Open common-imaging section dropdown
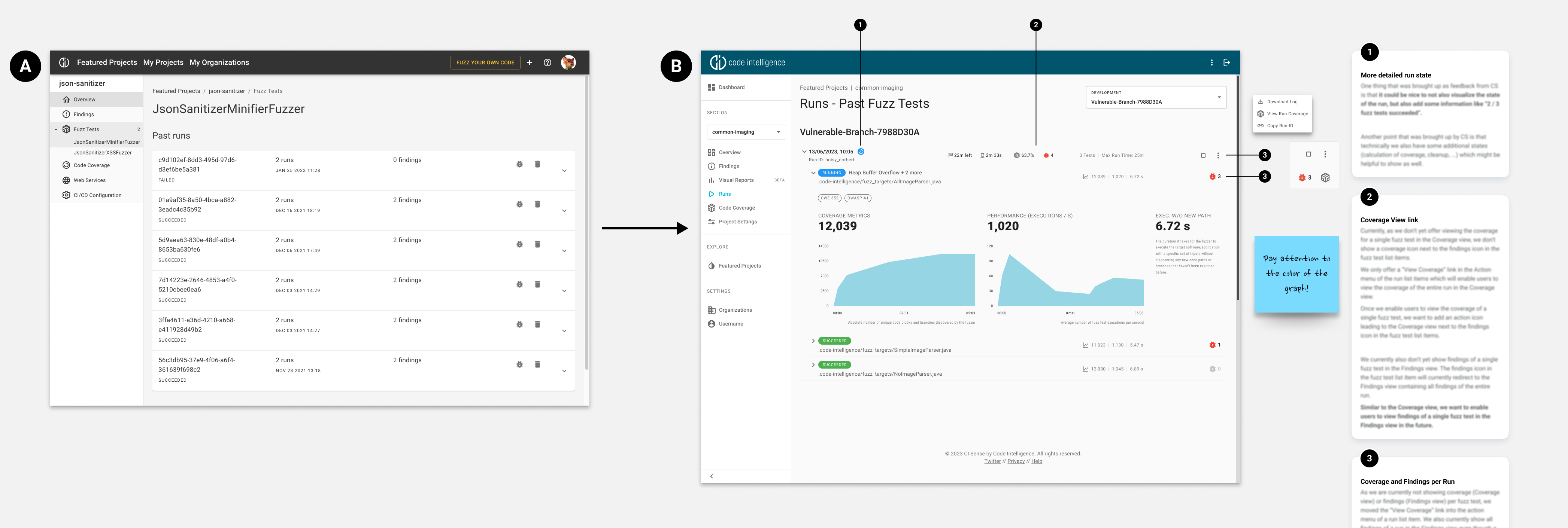This screenshot has height=528, width=1568. pos(746,132)
